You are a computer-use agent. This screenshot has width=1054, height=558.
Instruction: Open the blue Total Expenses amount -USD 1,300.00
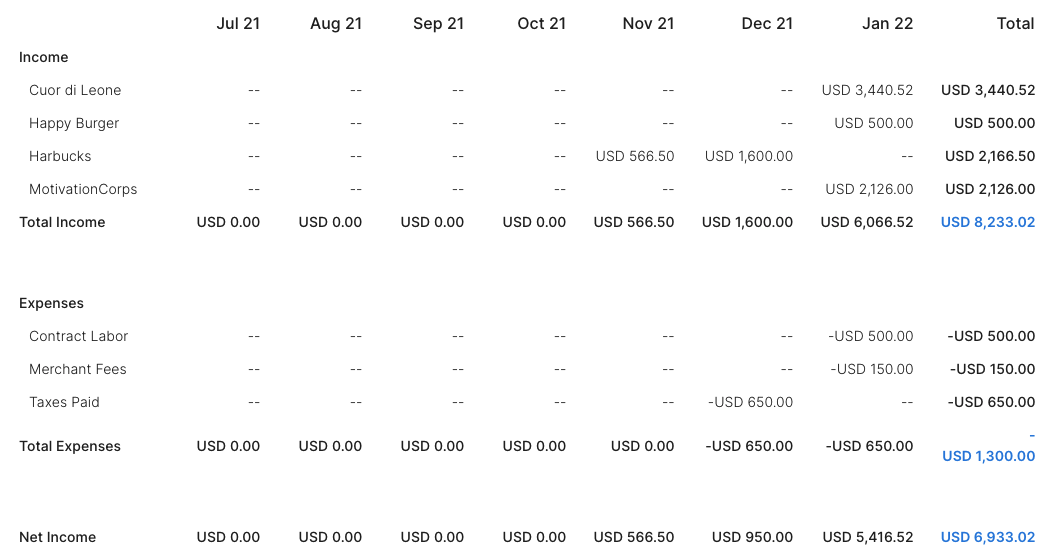click(988, 456)
